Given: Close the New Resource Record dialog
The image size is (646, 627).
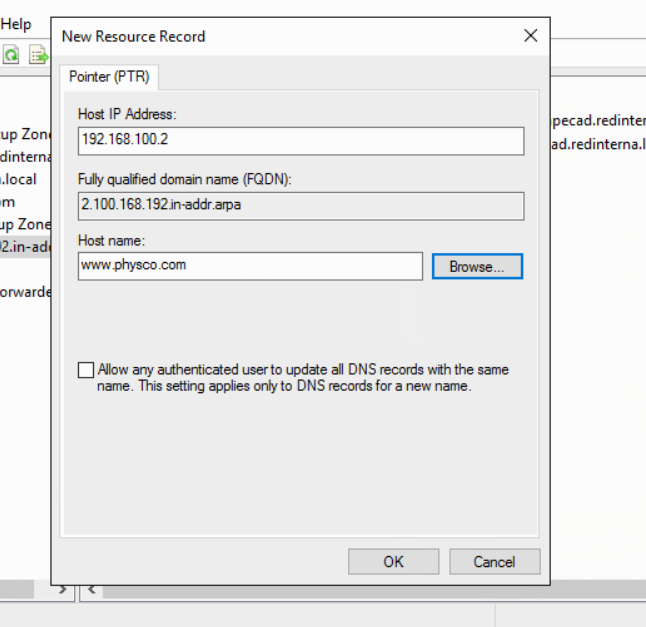Looking at the screenshot, I should [531, 36].
